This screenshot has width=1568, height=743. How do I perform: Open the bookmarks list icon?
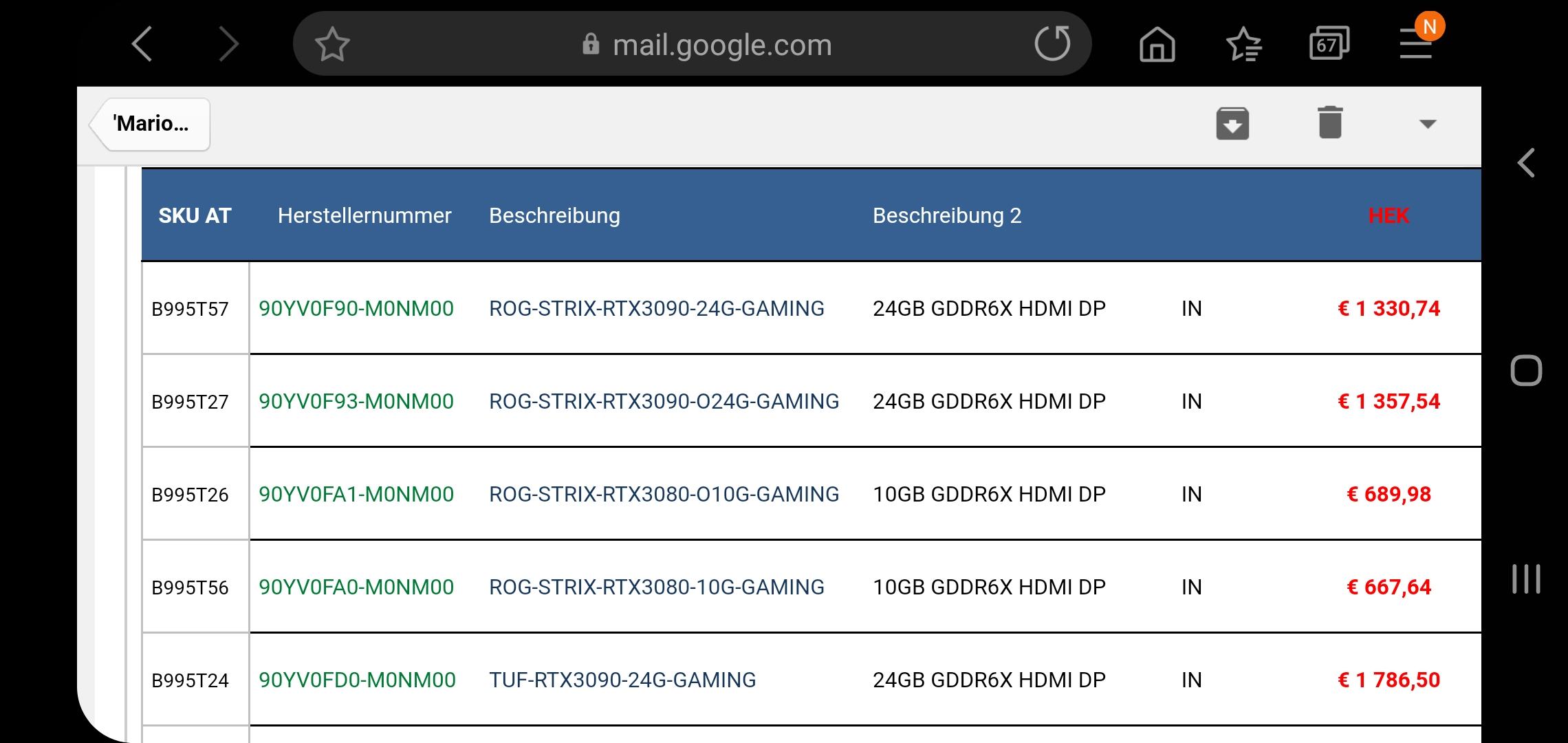coord(1243,45)
